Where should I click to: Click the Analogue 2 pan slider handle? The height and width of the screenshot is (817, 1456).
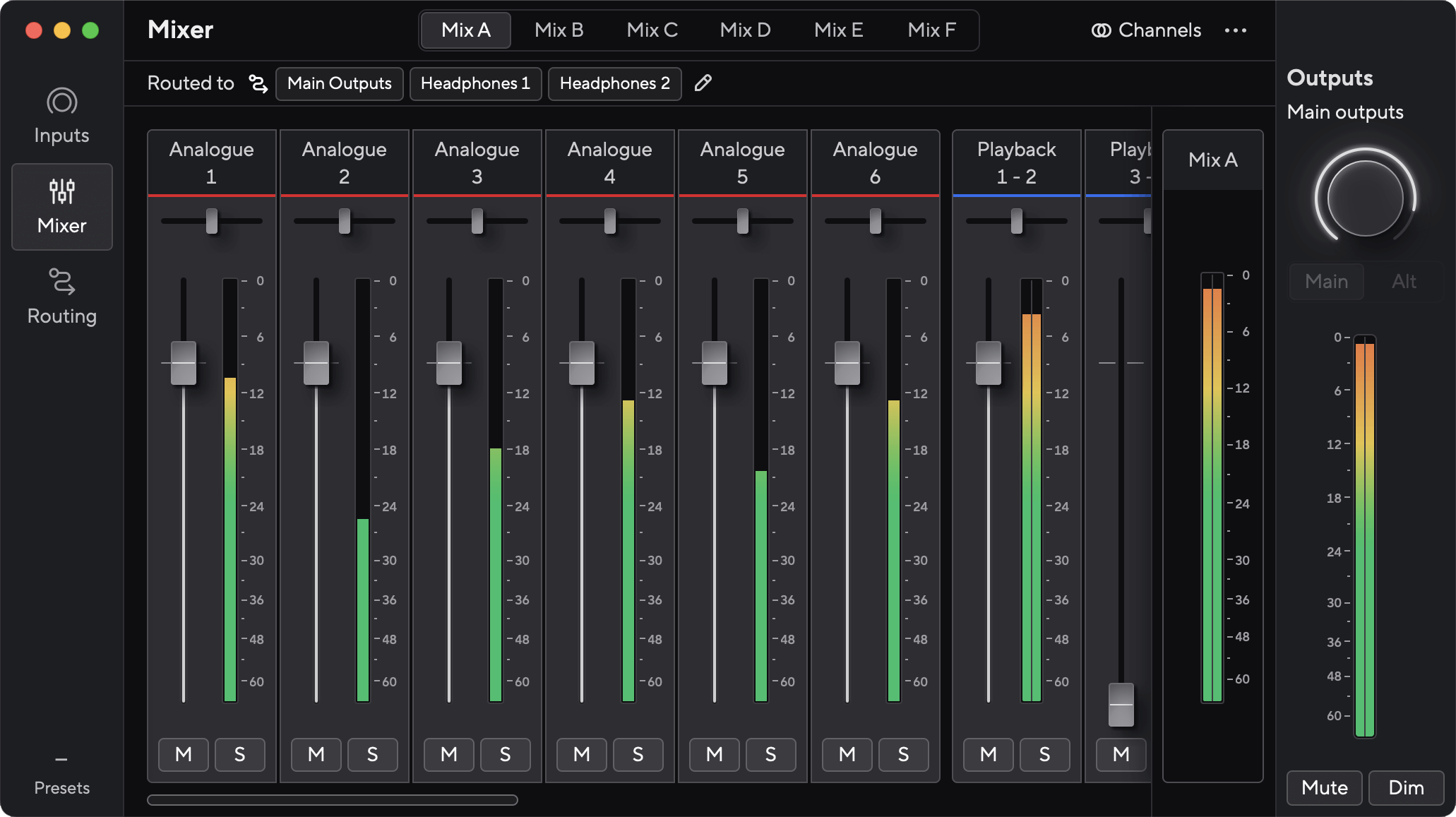click(x=345, y=221)
